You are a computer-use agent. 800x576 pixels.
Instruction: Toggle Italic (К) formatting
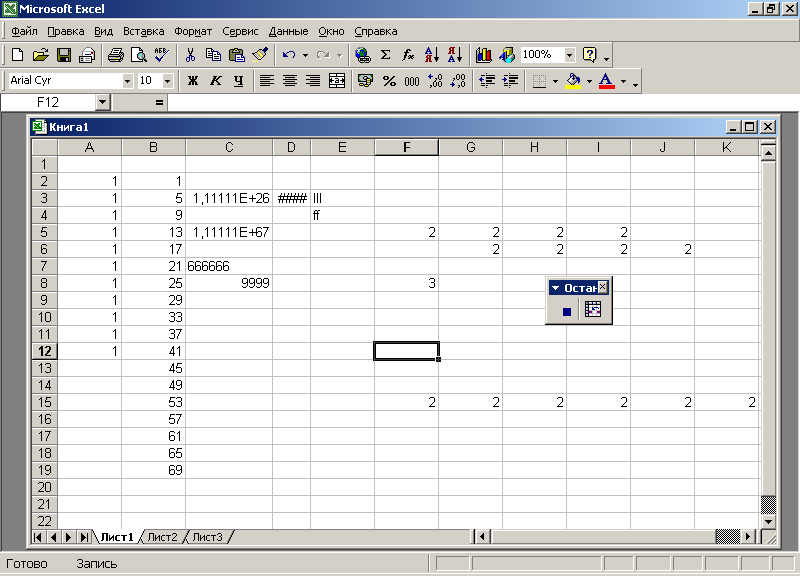[216, 81]
